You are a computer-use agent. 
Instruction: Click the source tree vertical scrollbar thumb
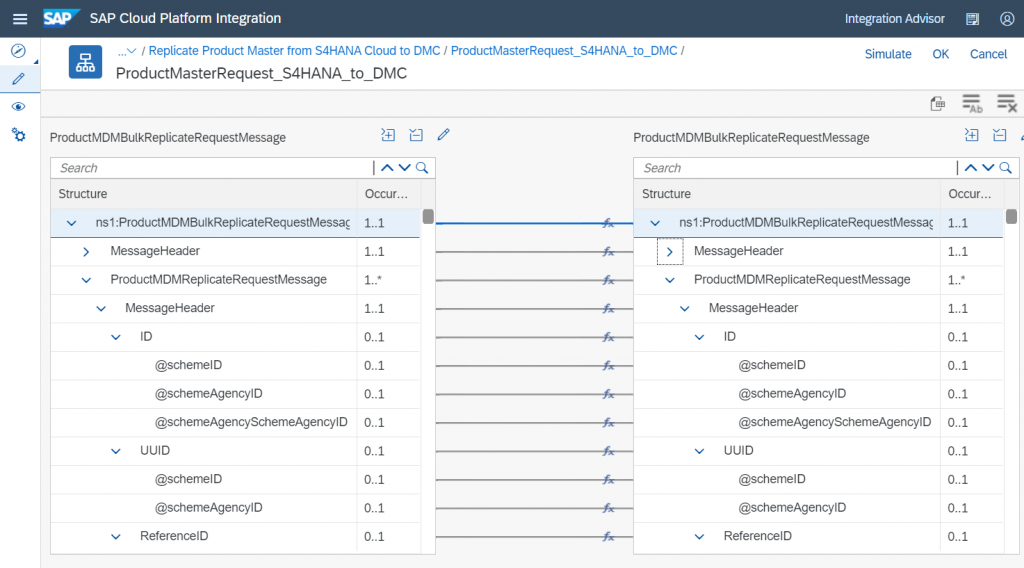(x=428, y=216)
